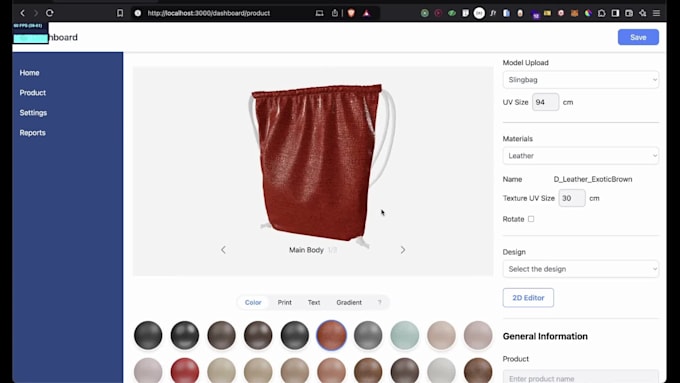Open the Brave Shields lion icon
The width and height of the screenshot is (680, 383).
[351, 13]
